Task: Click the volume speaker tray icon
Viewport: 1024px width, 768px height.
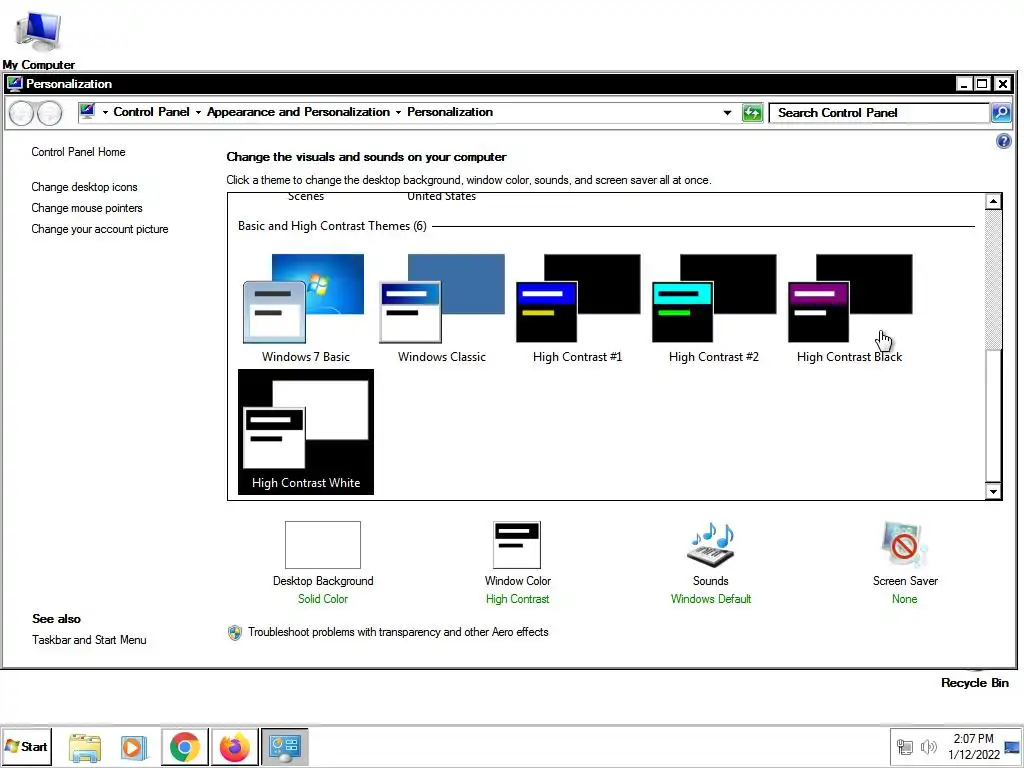Action: [928, 747]
